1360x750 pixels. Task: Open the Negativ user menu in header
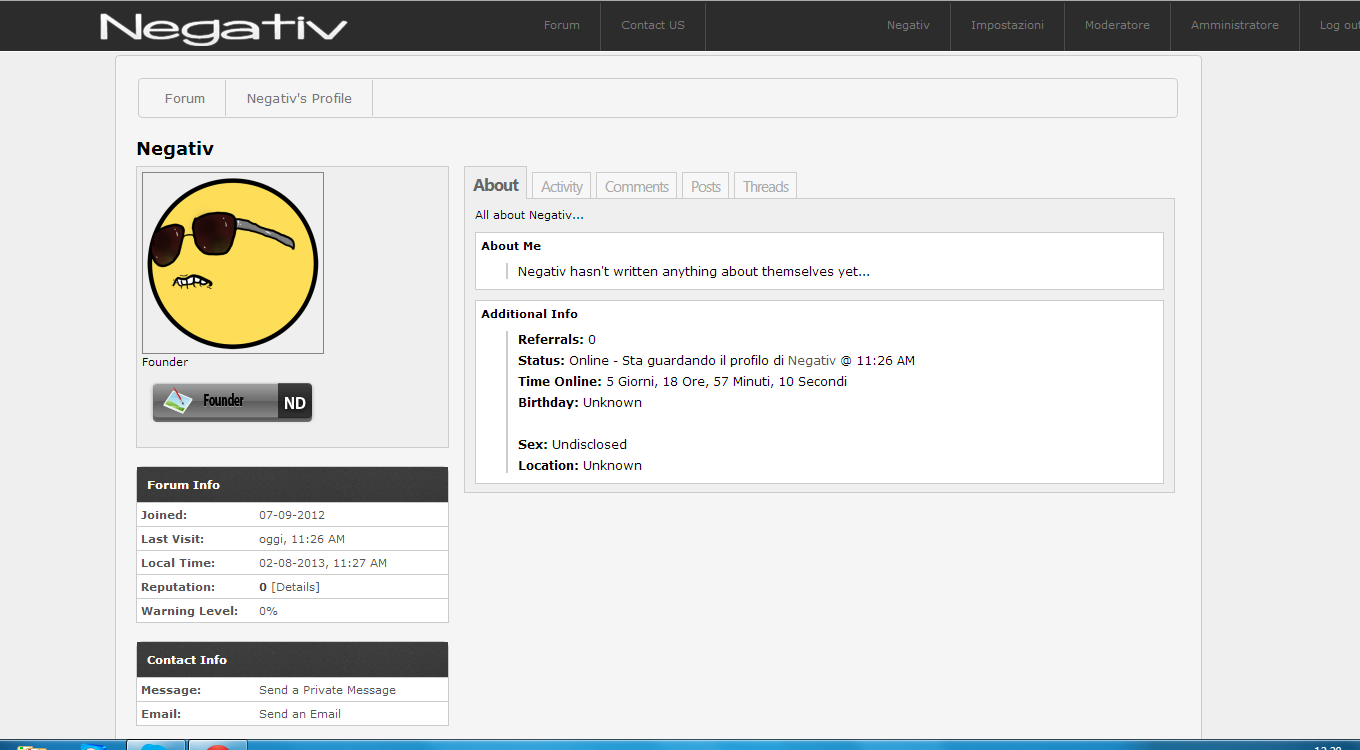[908, 26]
